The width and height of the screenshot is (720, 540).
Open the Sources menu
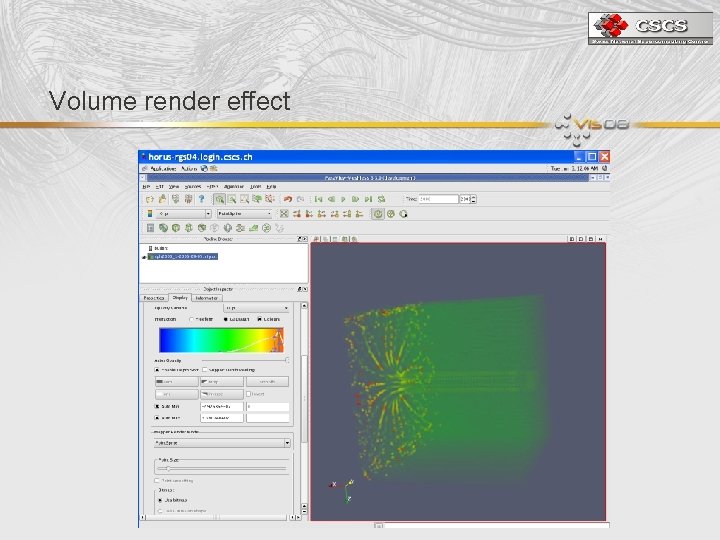click(193, 187)
